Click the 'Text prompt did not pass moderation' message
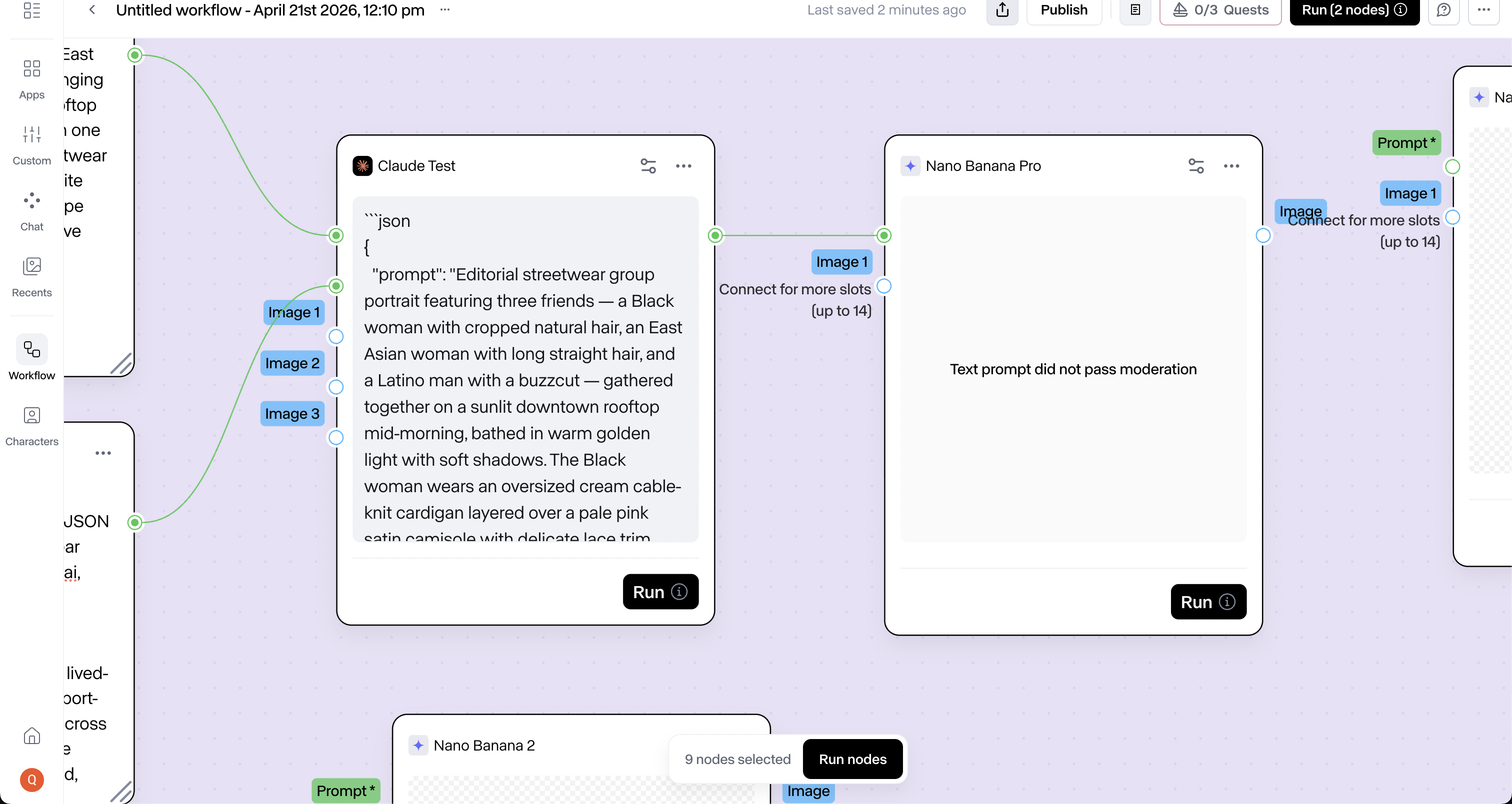This screenshot has width=1512, height=804. click(x=1073, y=369)
